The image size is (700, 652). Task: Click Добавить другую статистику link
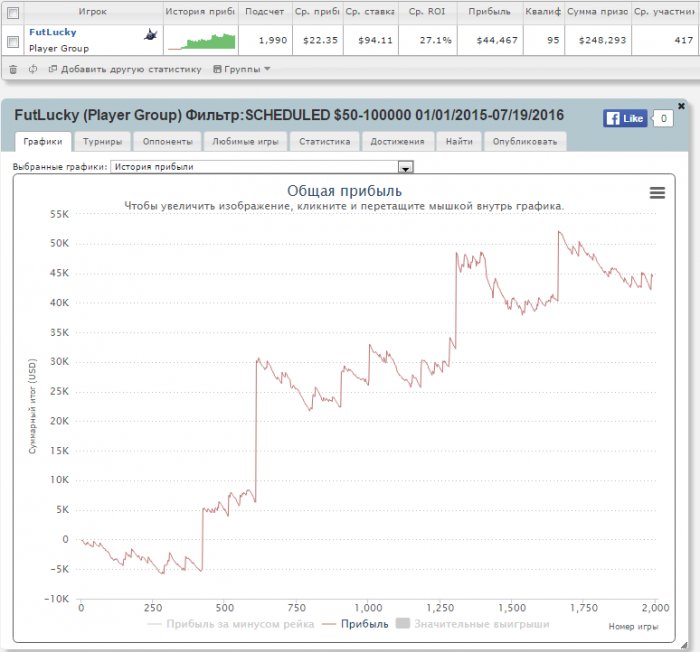(x=125, y=69)
